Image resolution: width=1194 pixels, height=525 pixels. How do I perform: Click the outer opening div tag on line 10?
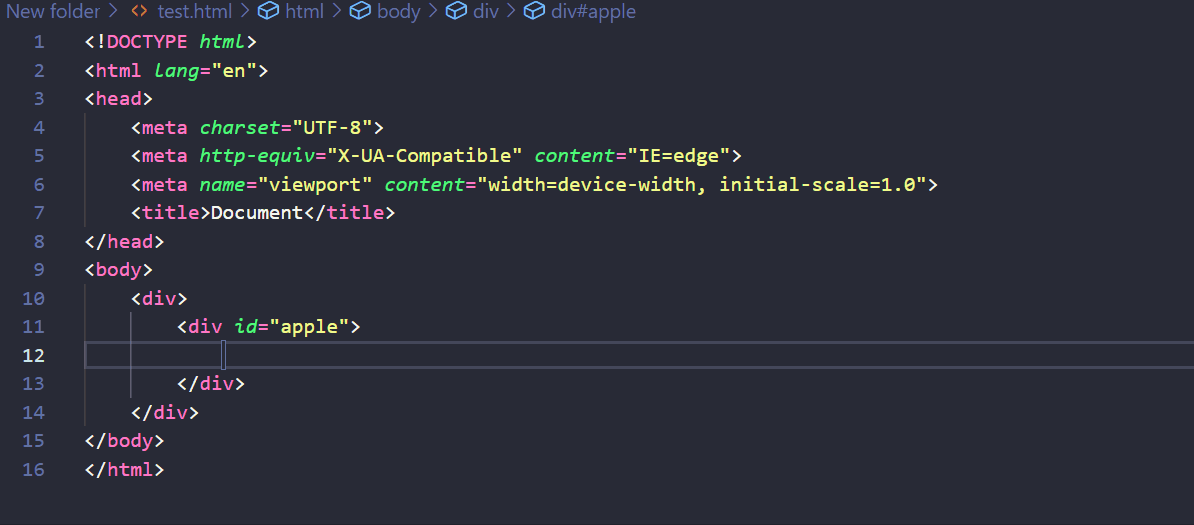point(159,298)
